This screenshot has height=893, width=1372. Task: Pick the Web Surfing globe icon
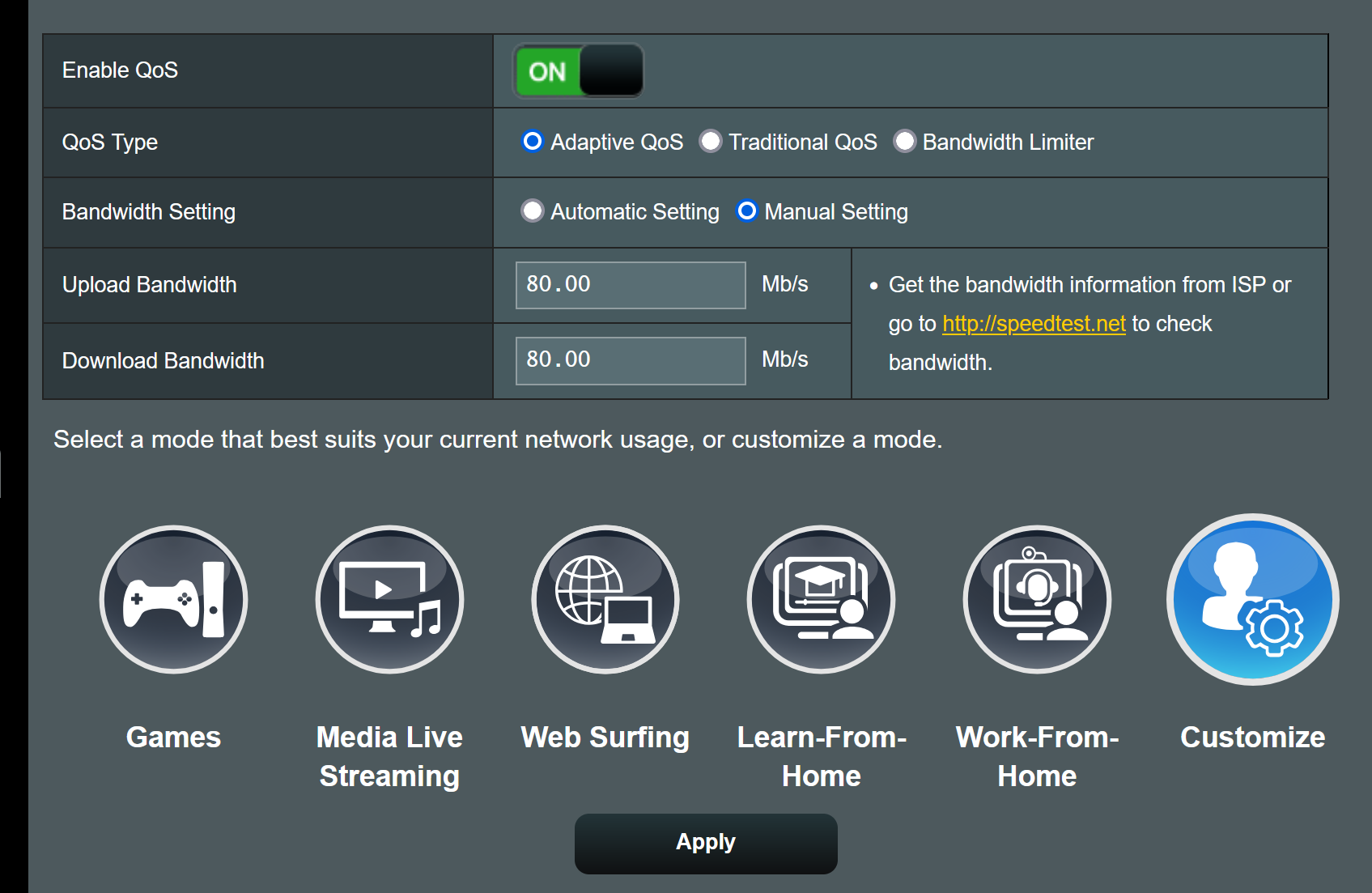[x=605, y=600]
